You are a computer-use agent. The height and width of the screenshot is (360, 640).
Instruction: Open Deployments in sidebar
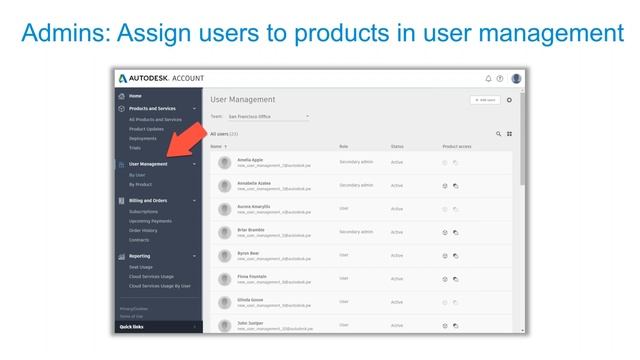click(x=142, y=139)
